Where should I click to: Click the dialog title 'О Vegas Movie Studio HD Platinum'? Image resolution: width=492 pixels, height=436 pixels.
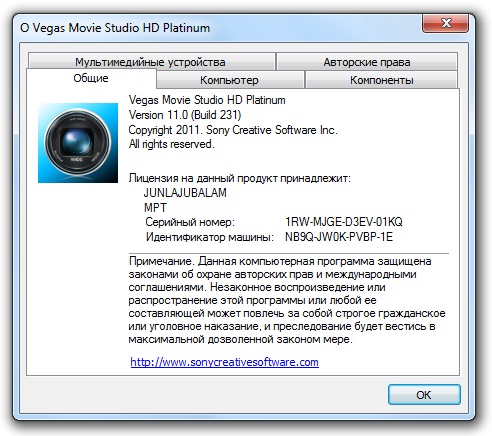[115, 28]
